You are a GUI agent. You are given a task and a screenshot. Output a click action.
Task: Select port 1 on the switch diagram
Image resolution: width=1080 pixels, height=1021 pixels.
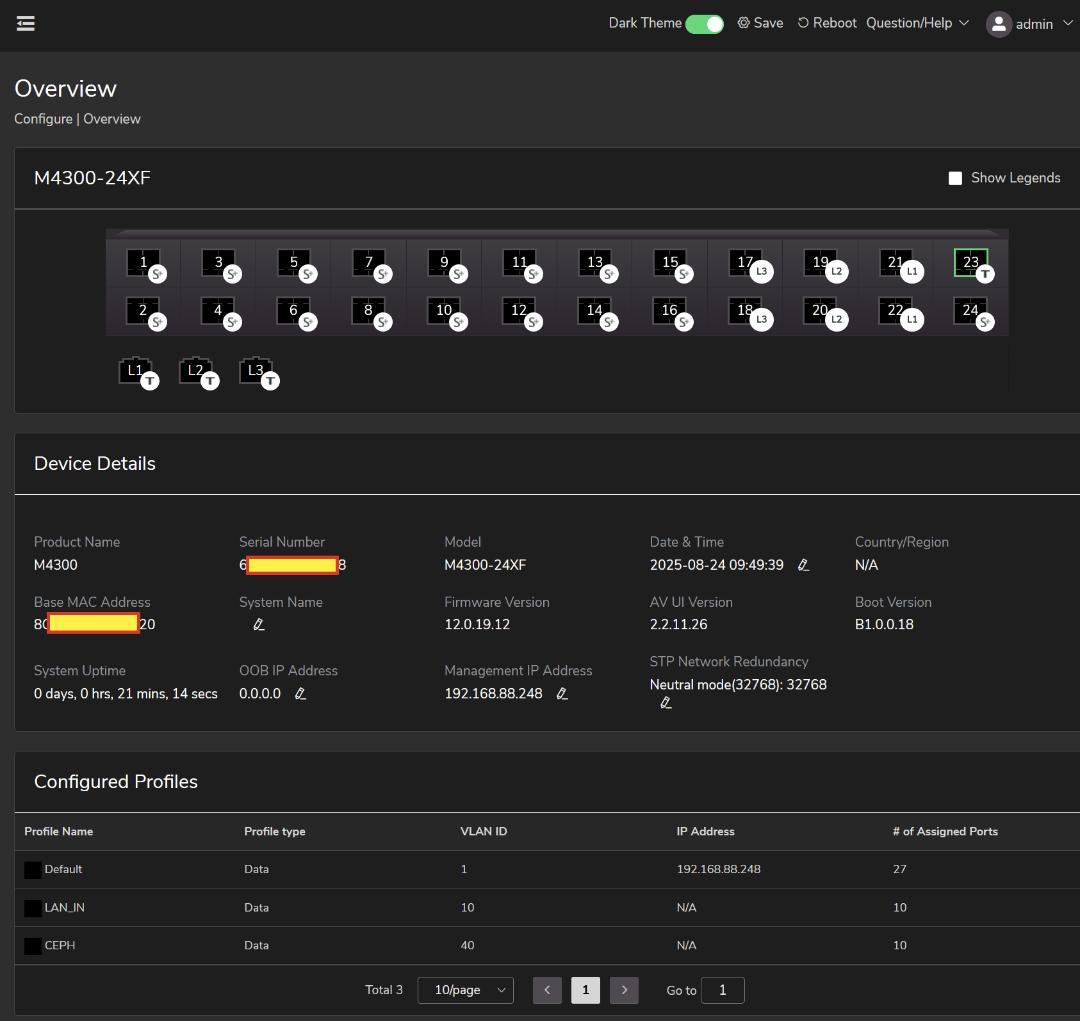tap(143, 263)
